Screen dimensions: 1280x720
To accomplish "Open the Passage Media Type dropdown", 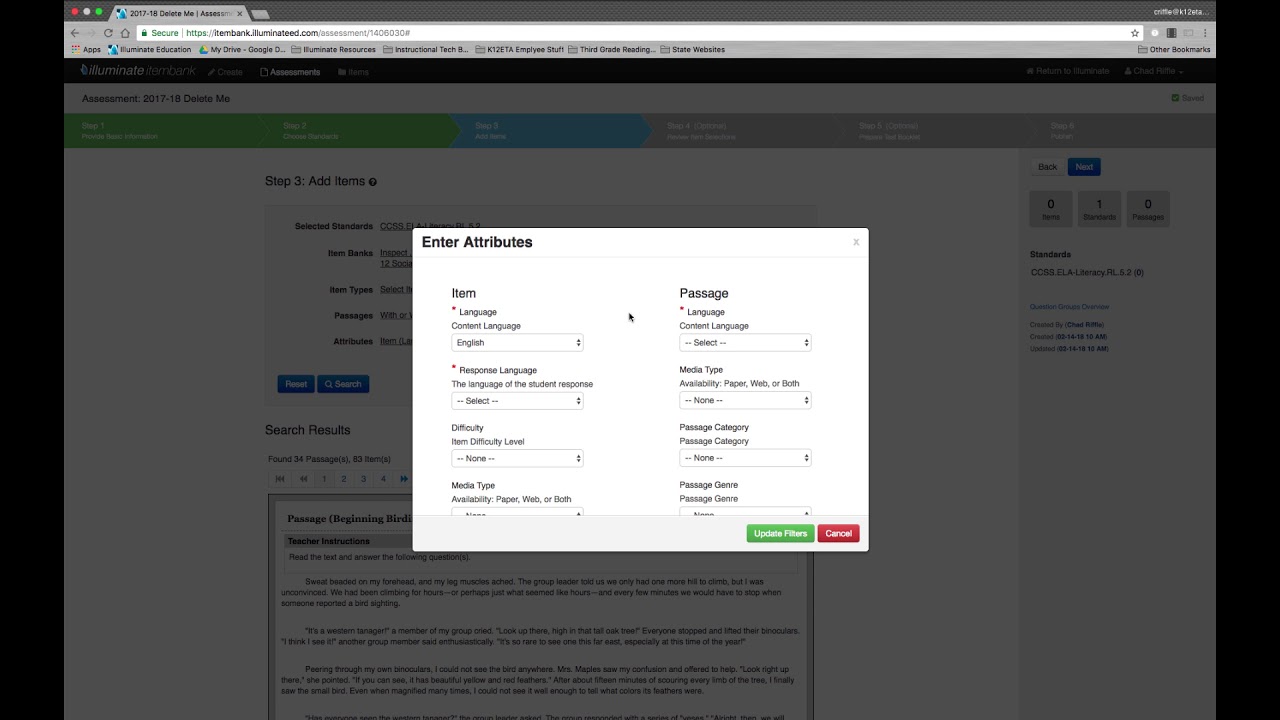I will (745, 400).
